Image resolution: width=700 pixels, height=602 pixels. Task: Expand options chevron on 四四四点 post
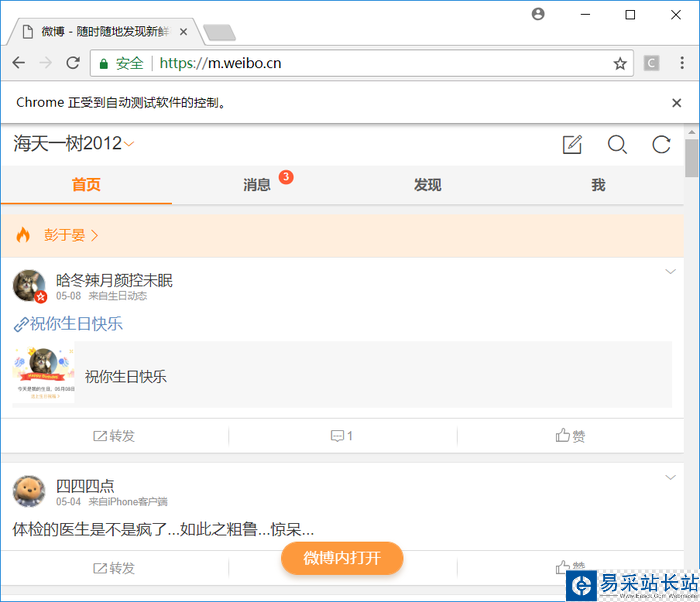point(670,477)
